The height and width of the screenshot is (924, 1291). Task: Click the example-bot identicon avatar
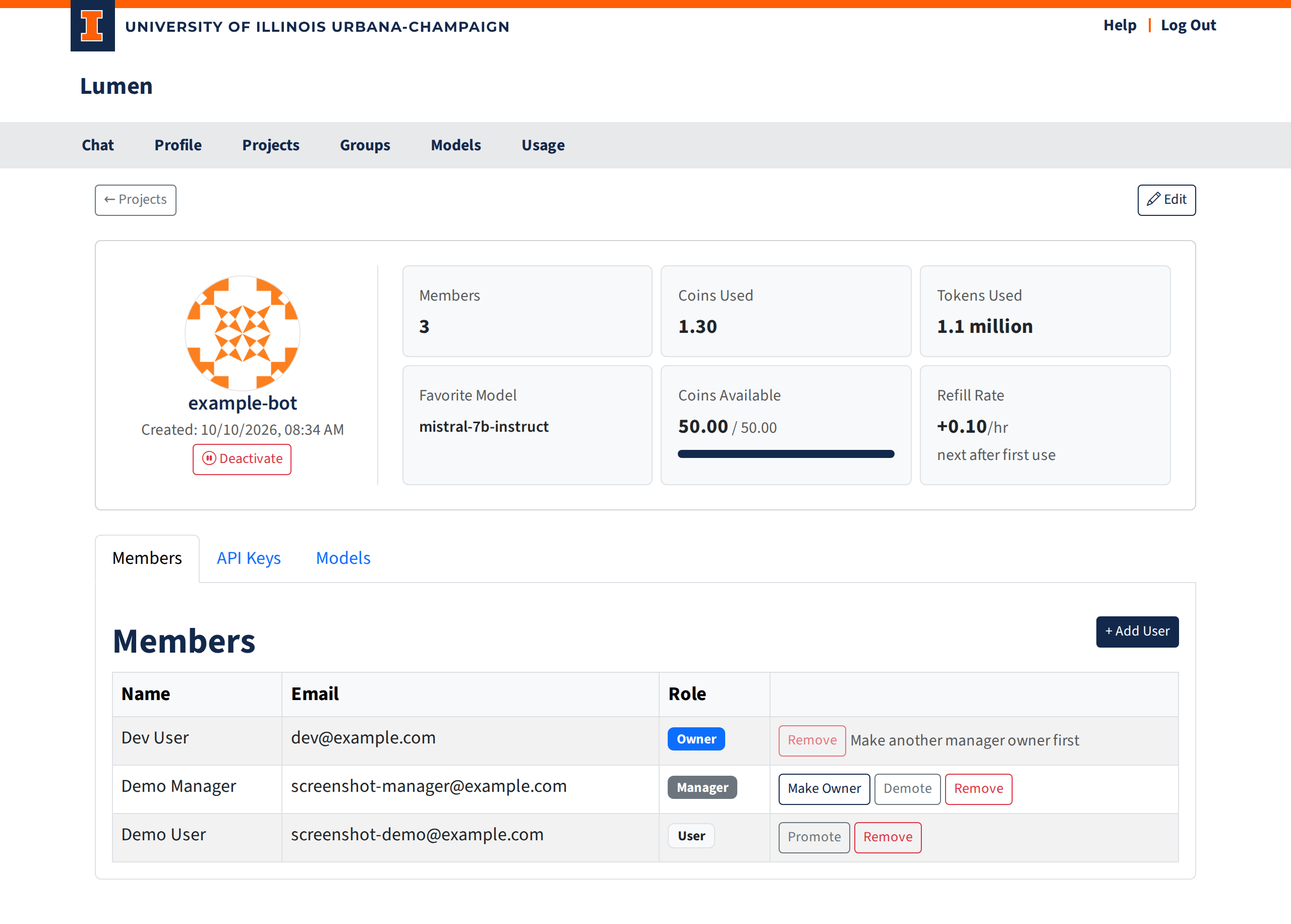tap(243, 333)
